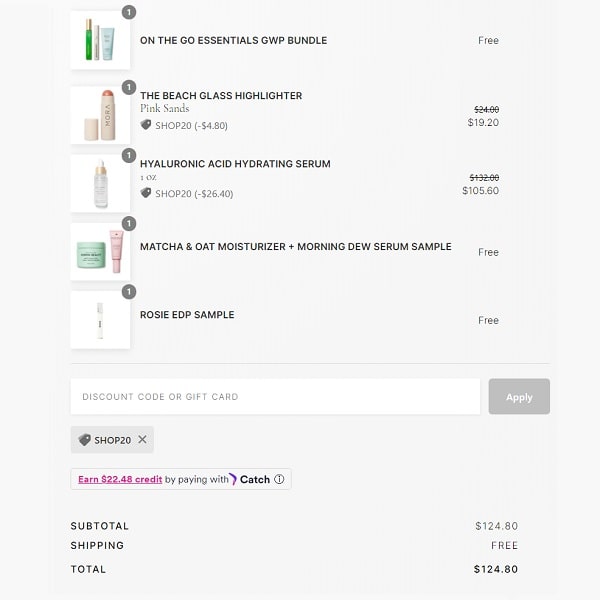Image resolution: width=600 pixels, height=600 pixels.
Task: Open the Earn $22.48 credit link
Action: (x=120, y=480)
